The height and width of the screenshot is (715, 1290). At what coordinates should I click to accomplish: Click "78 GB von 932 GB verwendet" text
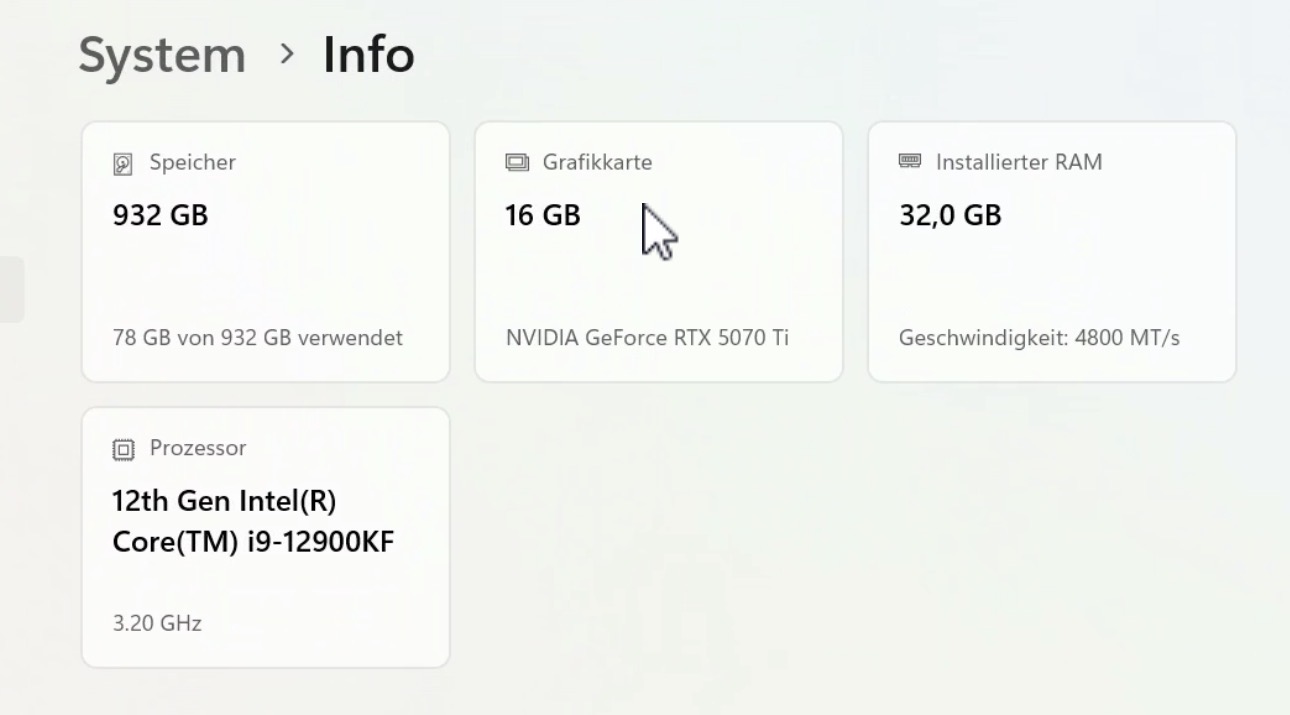[x=258, y=338]
